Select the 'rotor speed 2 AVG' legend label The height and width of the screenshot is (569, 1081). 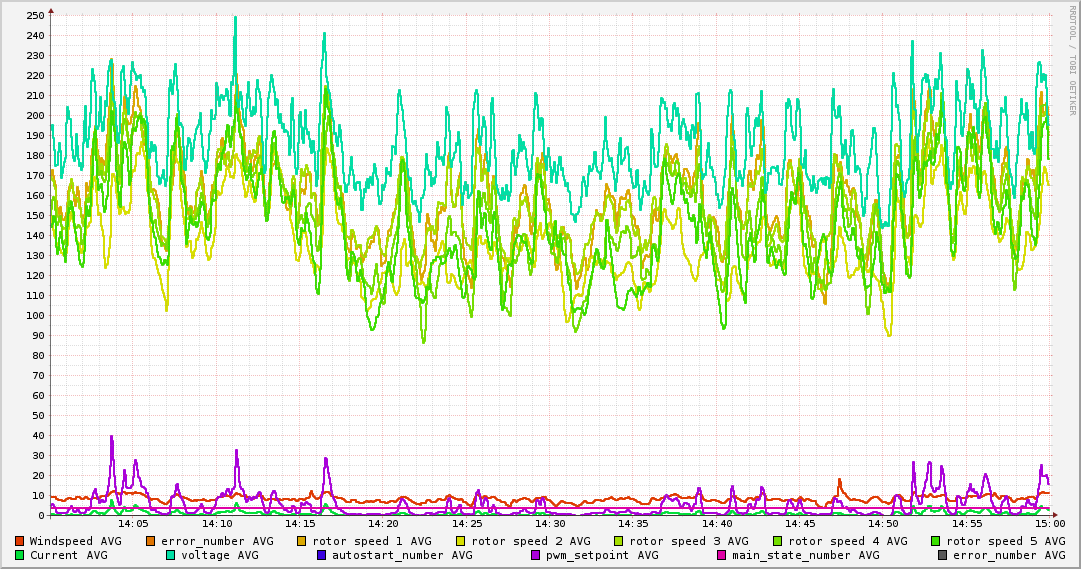(x=531, y=541)
